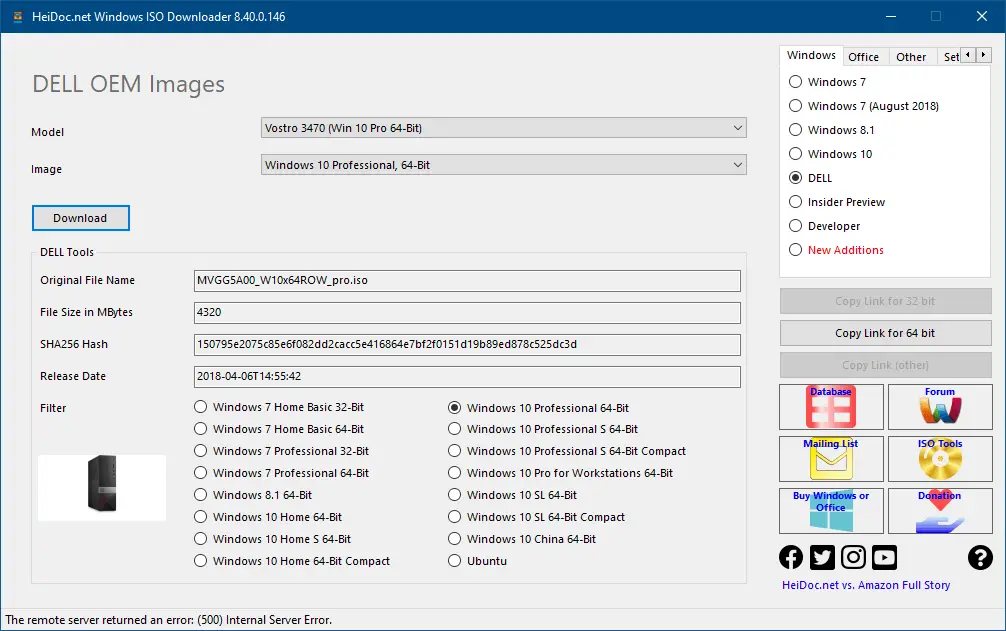Viewport: 1006px width, 631px height.
Task: Open the Donation heart icon
Action: (940, 511)
